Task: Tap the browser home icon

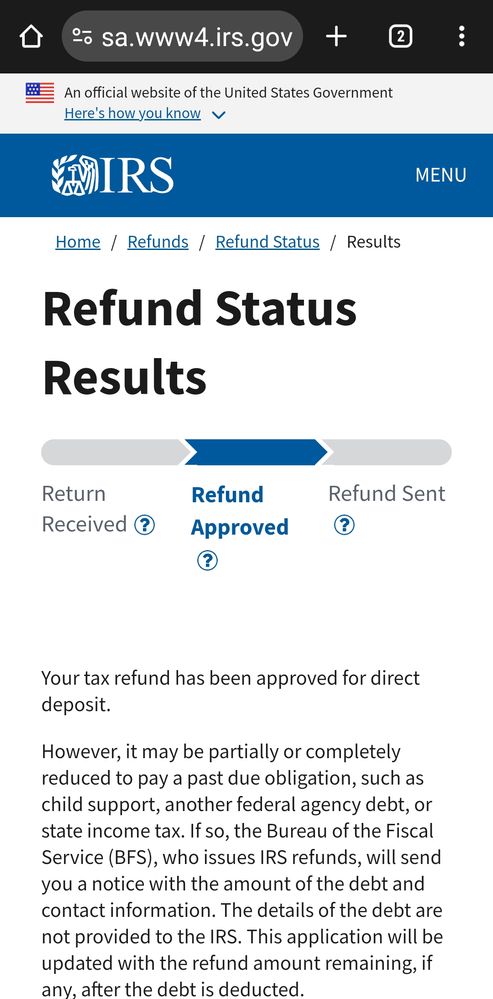Action: pos(31,37)
